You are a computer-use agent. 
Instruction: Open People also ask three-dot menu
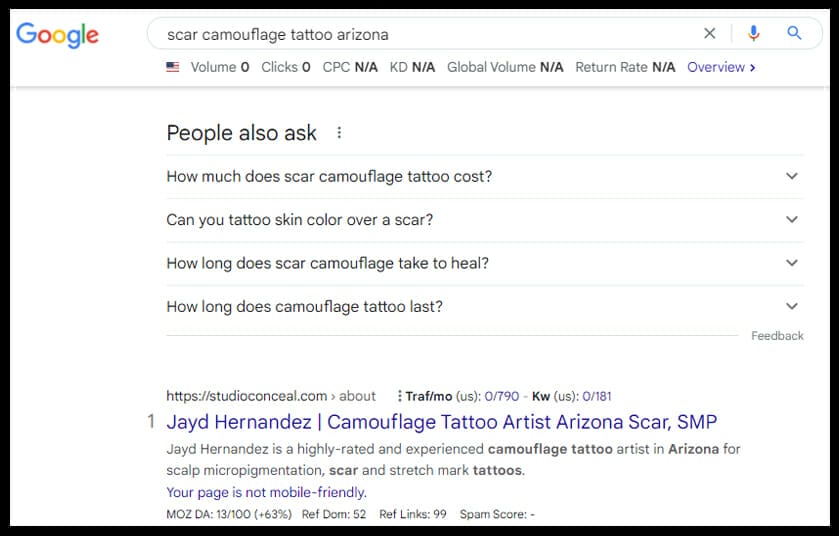point(339,133)
